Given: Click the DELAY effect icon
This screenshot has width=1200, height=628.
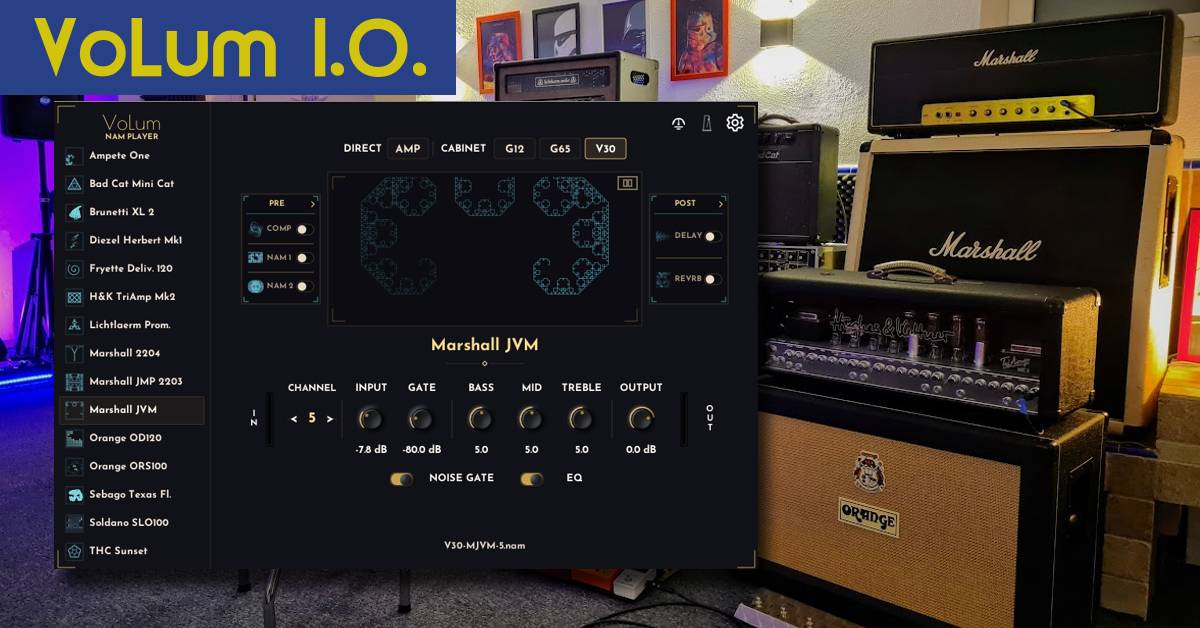Looking at the screenshot, I should click(664, 237).
